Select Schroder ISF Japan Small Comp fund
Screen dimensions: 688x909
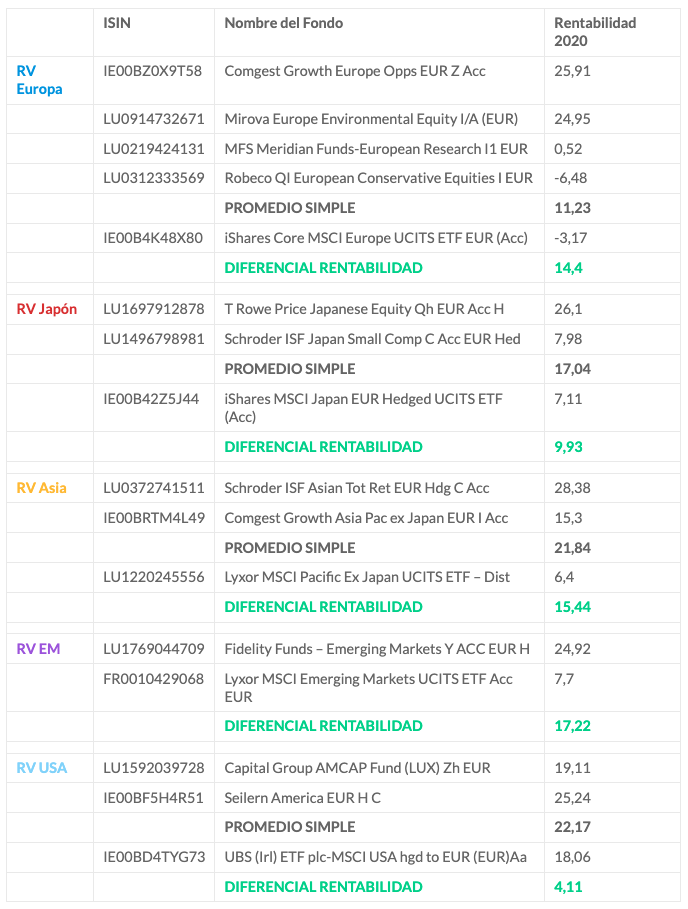pos(372,339)
